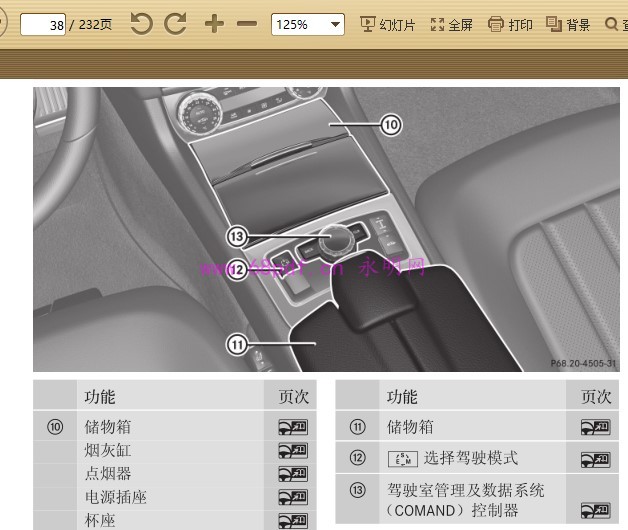
Task: Print the document (打印)
Action: (x=510, y=24)
